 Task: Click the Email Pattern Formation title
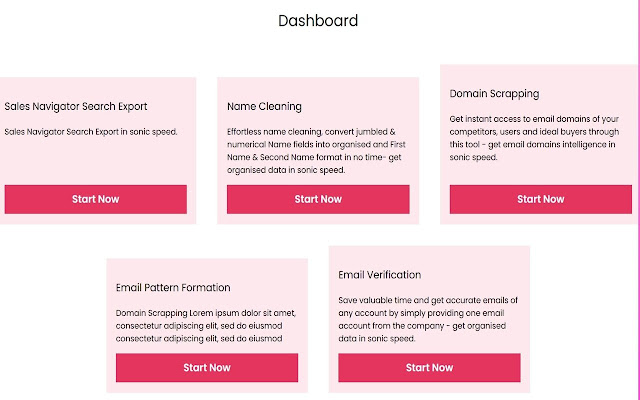coord(173,288)
